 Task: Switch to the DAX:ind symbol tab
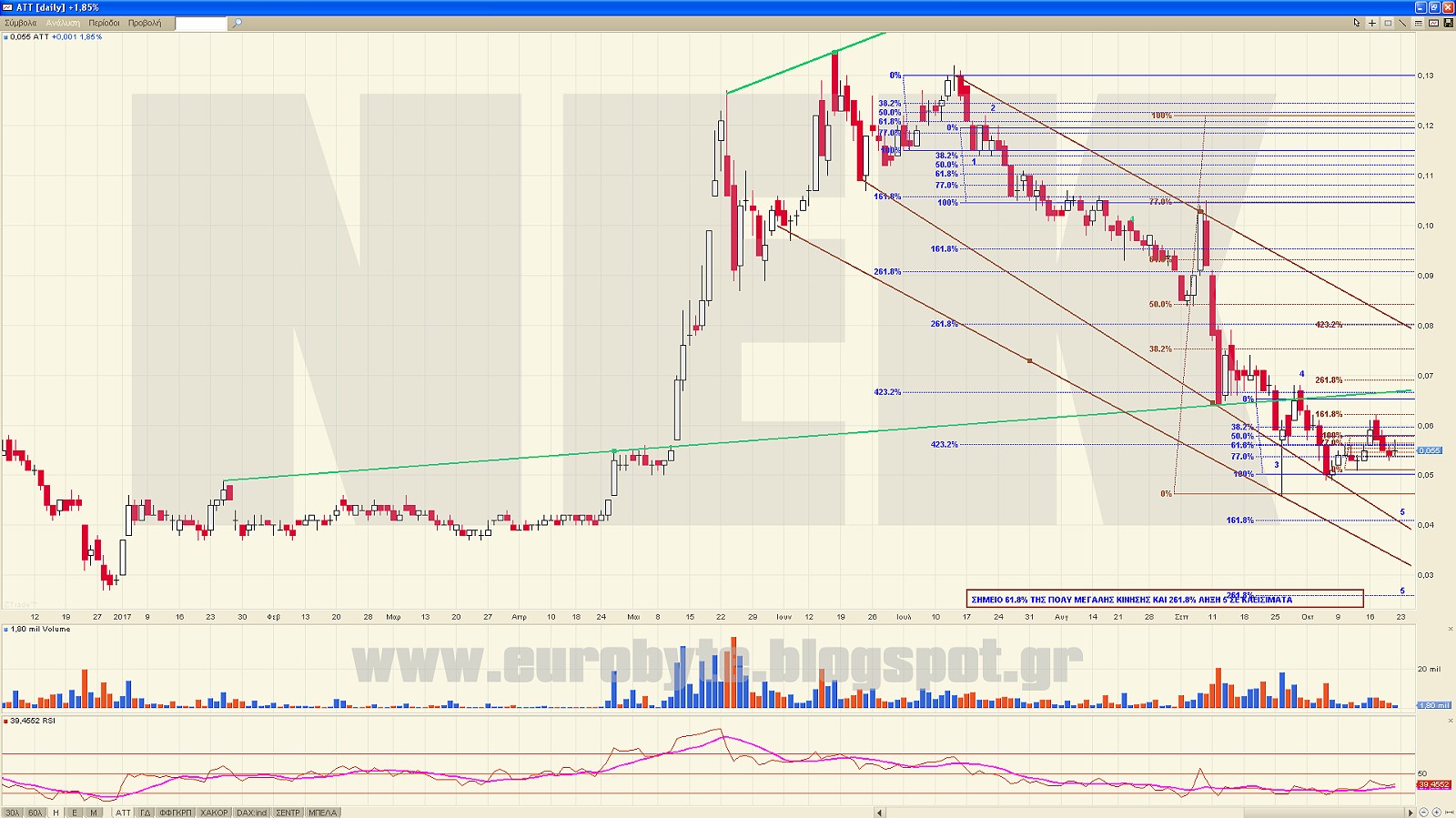click(x=251, y=813)
